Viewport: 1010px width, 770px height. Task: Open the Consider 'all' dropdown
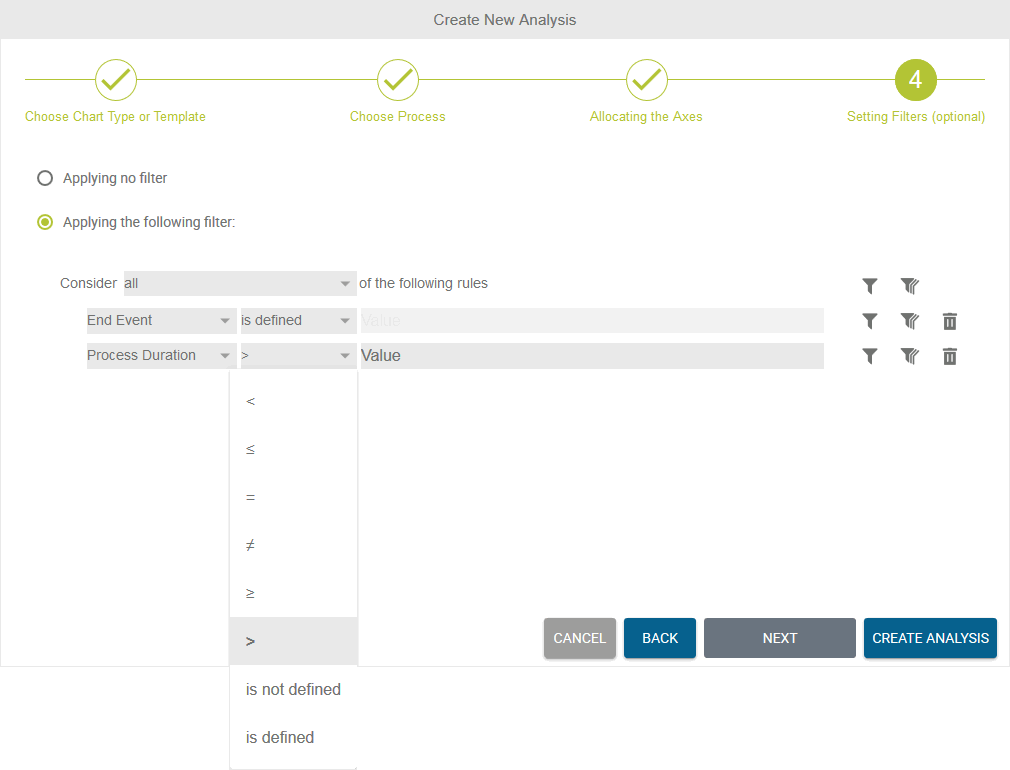click(x=239, y=284)
